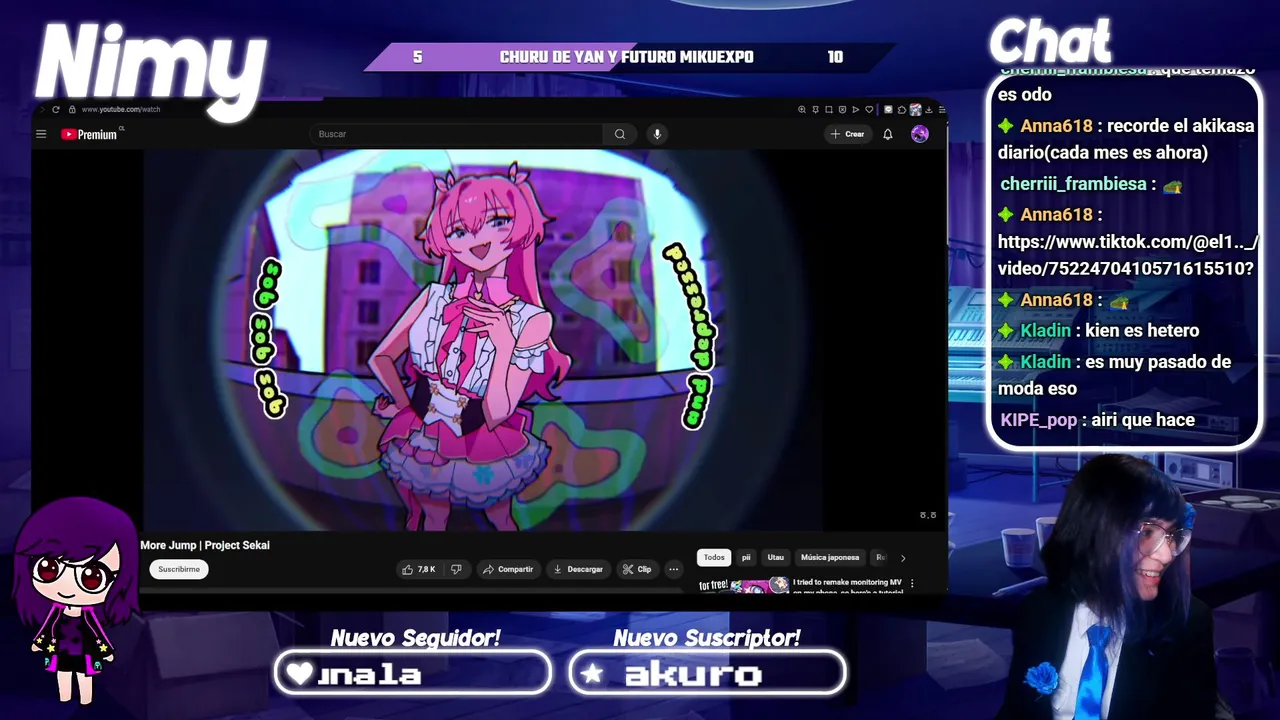Open the browser profile avatar icon
1280x720 pixels.
[915, 110]
